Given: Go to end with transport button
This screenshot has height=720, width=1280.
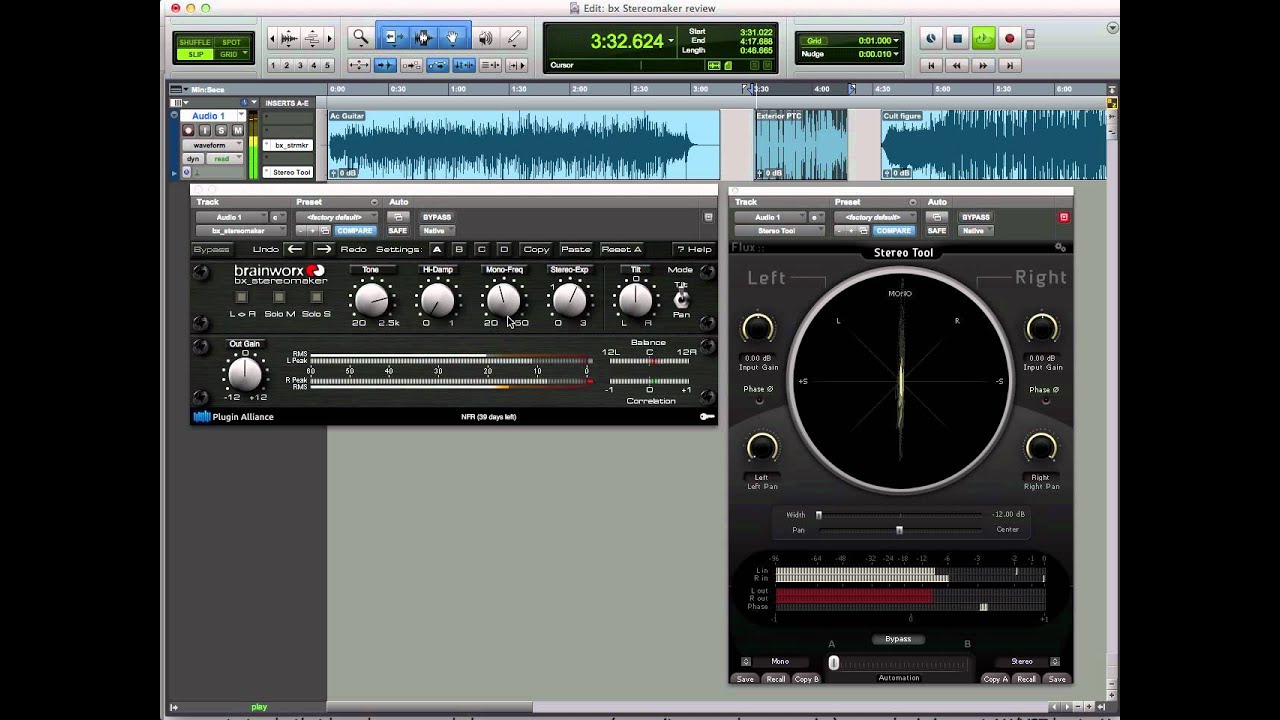Looking at the screenshot, I should pyautogui.click(x=1009, y=65).
